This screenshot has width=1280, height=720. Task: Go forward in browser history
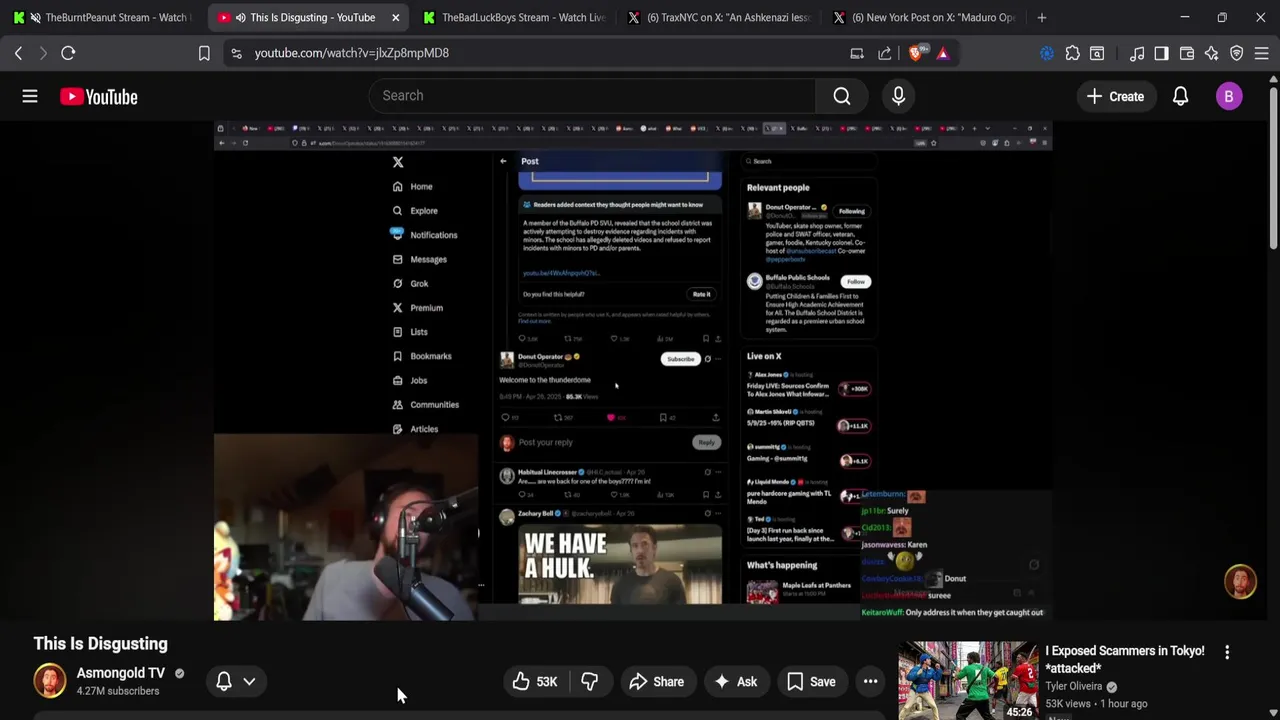tap(43, 53)
